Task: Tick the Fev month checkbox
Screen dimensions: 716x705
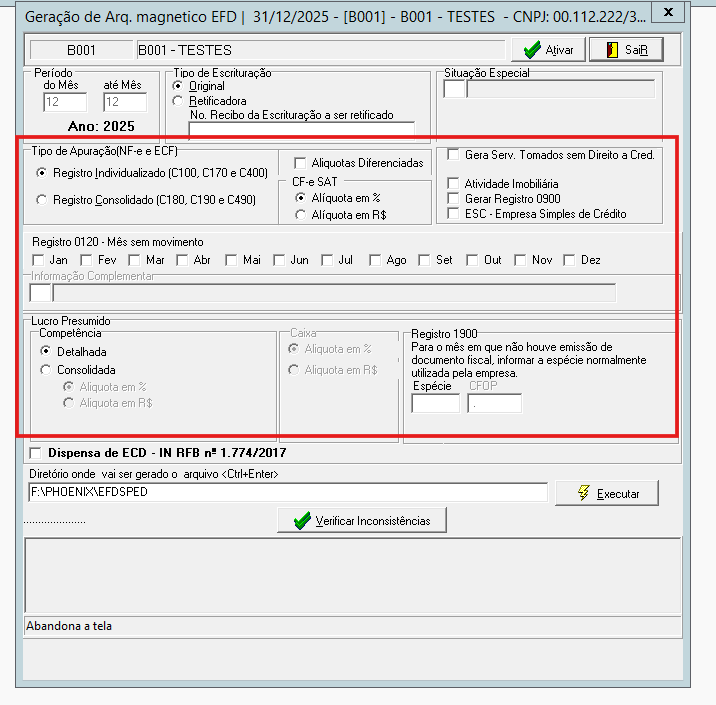Action: pyautogui.click(x=86, y=260)
